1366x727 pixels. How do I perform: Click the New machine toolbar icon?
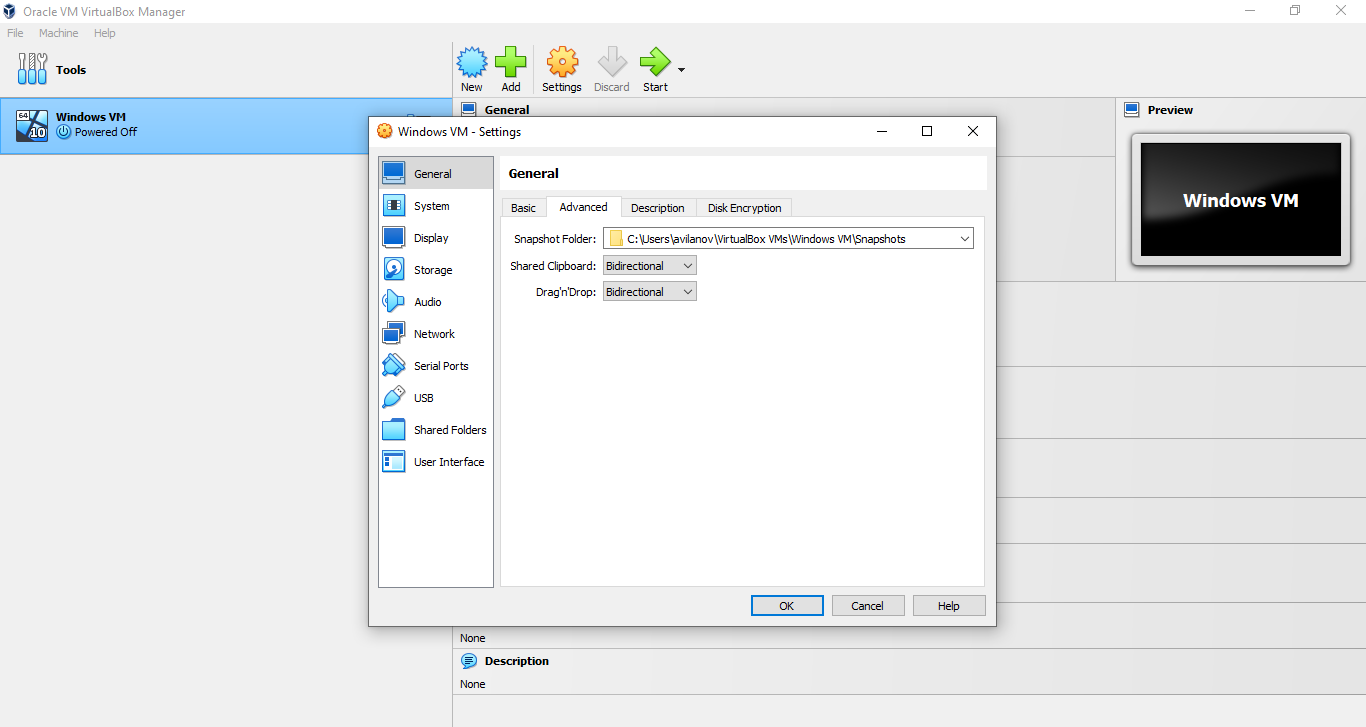472,69
